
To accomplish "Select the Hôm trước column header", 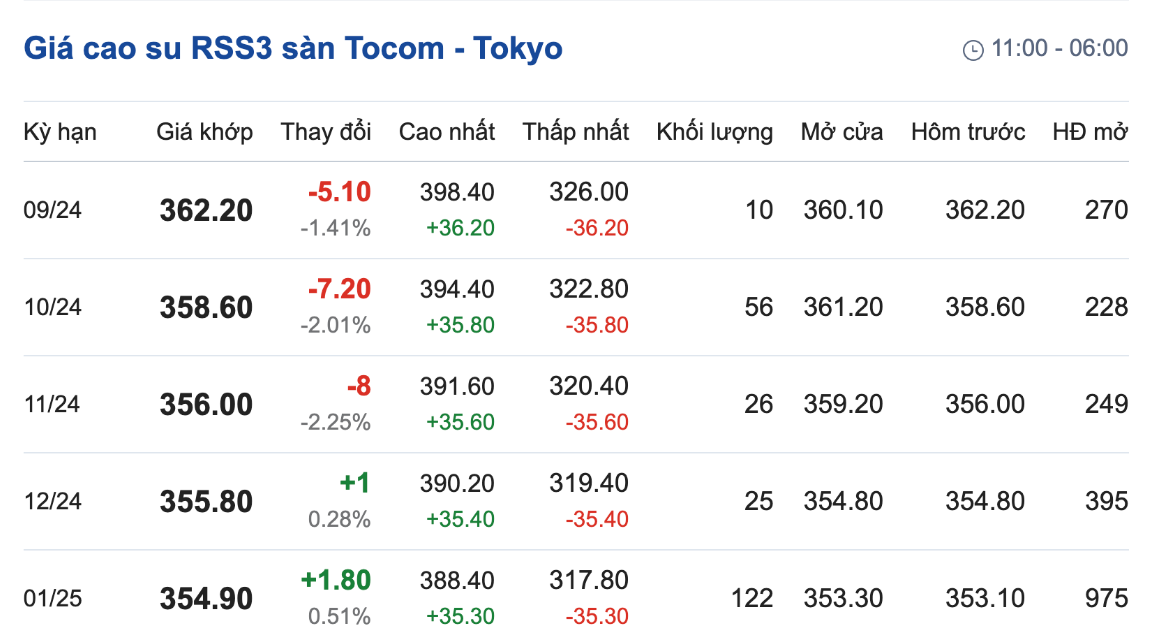I will click(968, 132).
